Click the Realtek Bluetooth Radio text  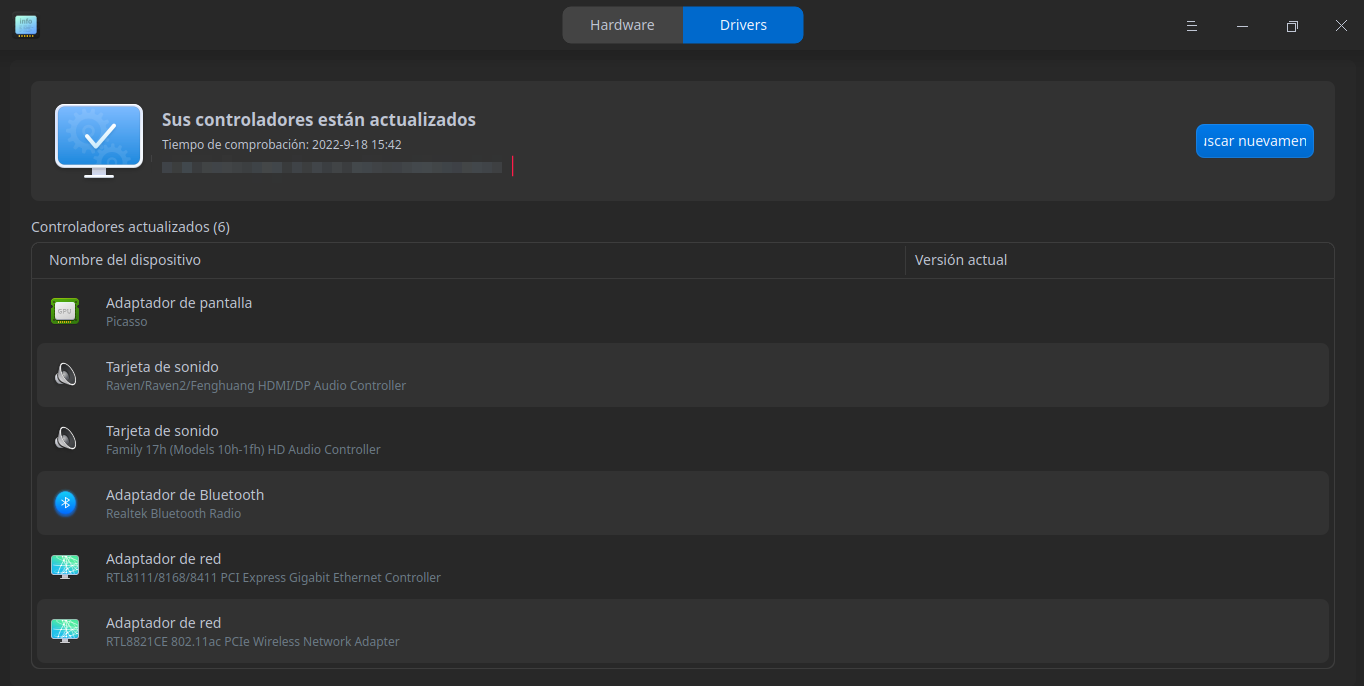tap(174, 514)
